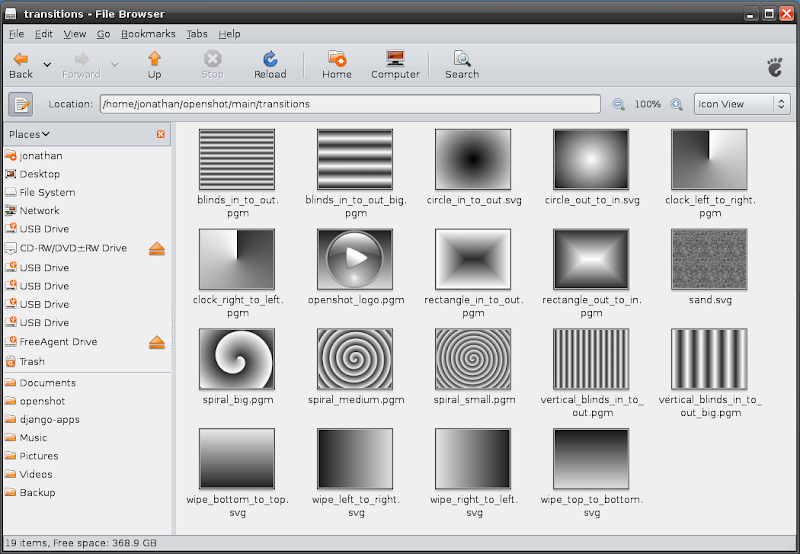Open the Edit menu
Viewport: 800px width, 554px height.
(x=43, y=34)
